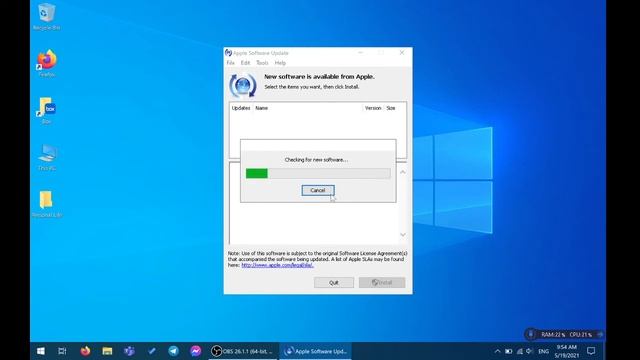Image resolution: width=640 pixels, height=360 pixels.
Task: Open File Explorer from the taskbar
Action: click(107, 351)
